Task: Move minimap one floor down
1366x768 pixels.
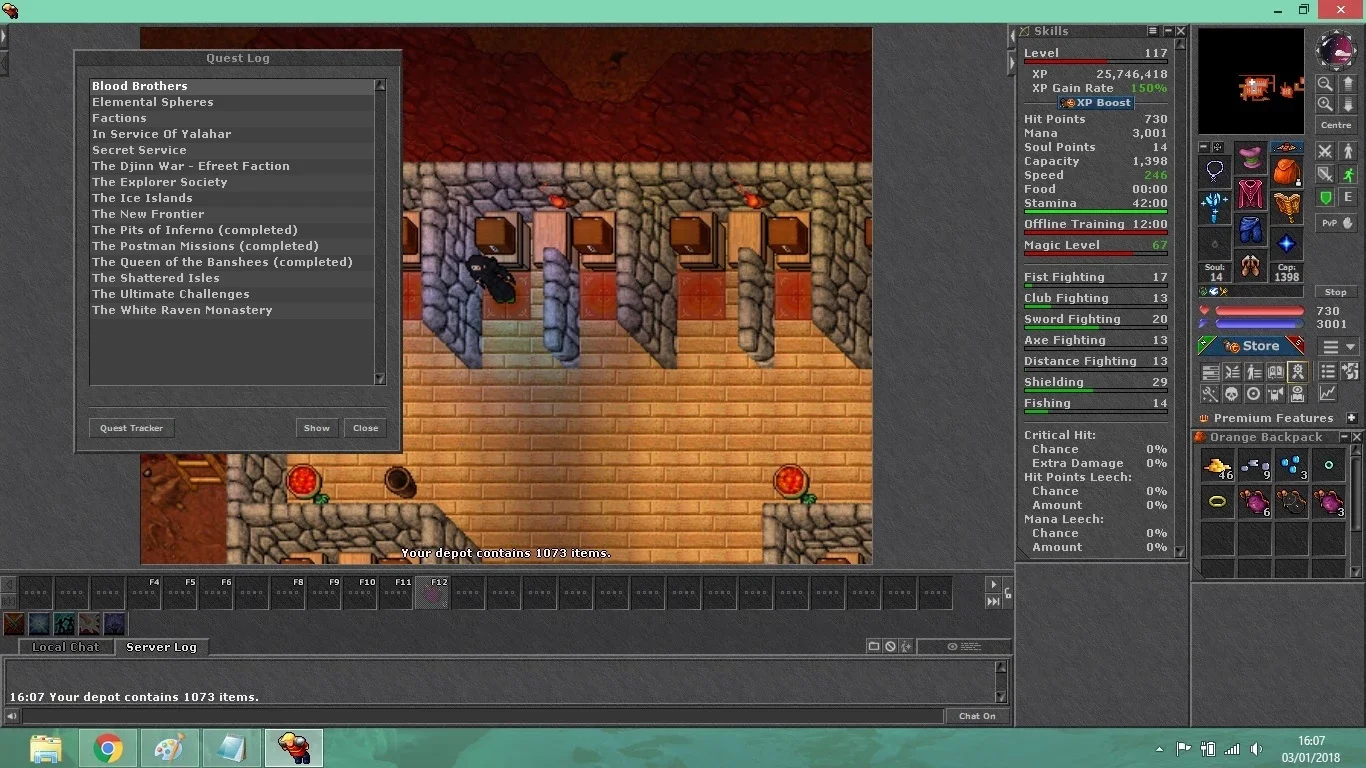Action: [x=1347, y=103]
